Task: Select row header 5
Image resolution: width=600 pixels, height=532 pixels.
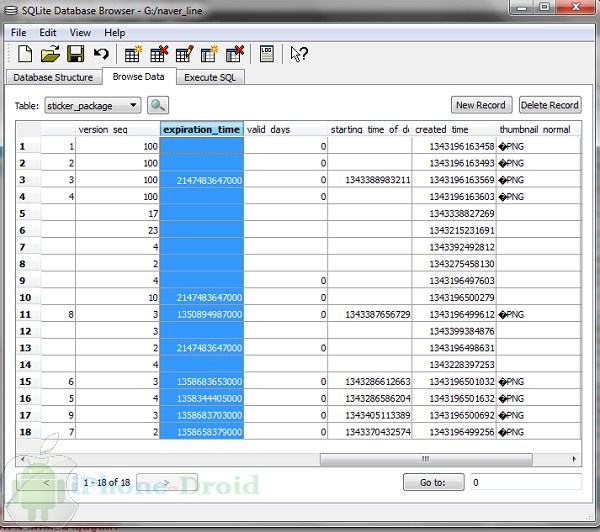Action: coord(28,214)
